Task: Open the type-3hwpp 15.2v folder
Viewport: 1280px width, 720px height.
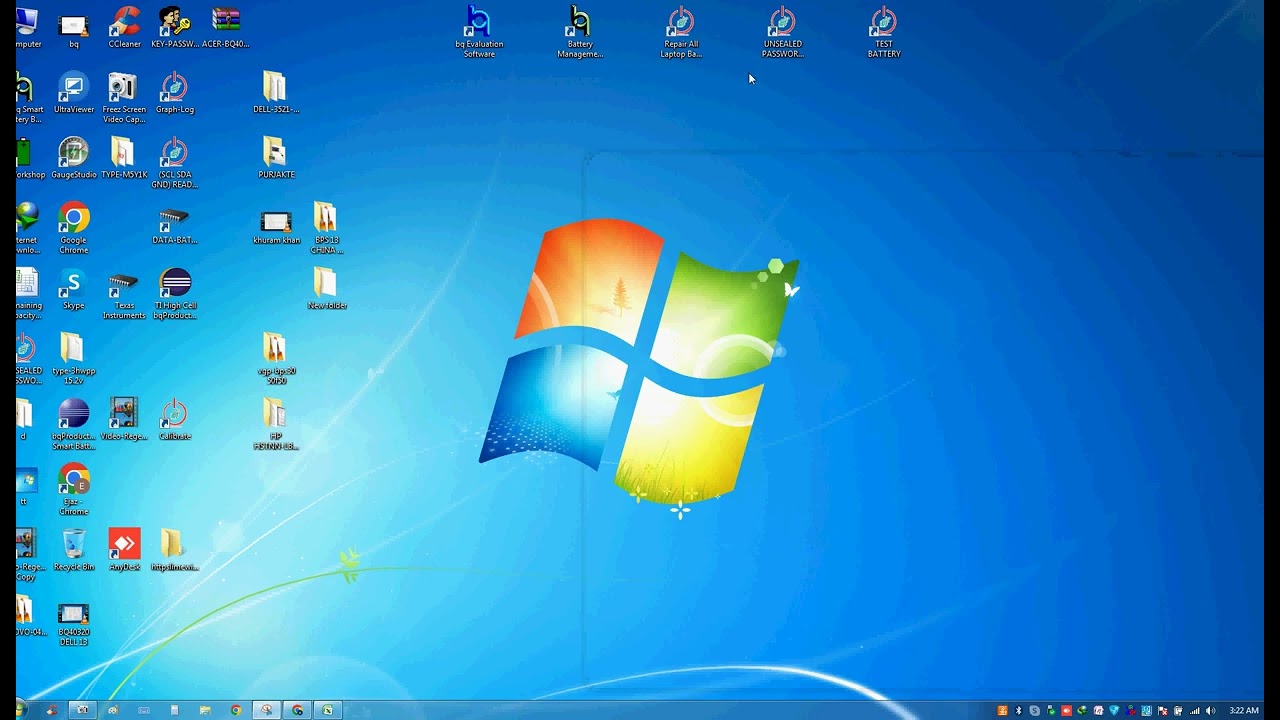Action: point(73,359)
